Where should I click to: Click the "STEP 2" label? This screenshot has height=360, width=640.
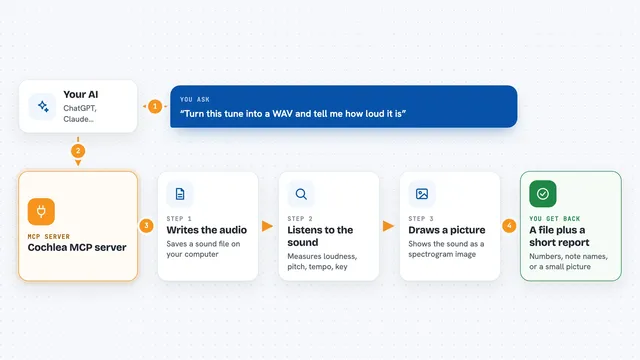point(300,219)
